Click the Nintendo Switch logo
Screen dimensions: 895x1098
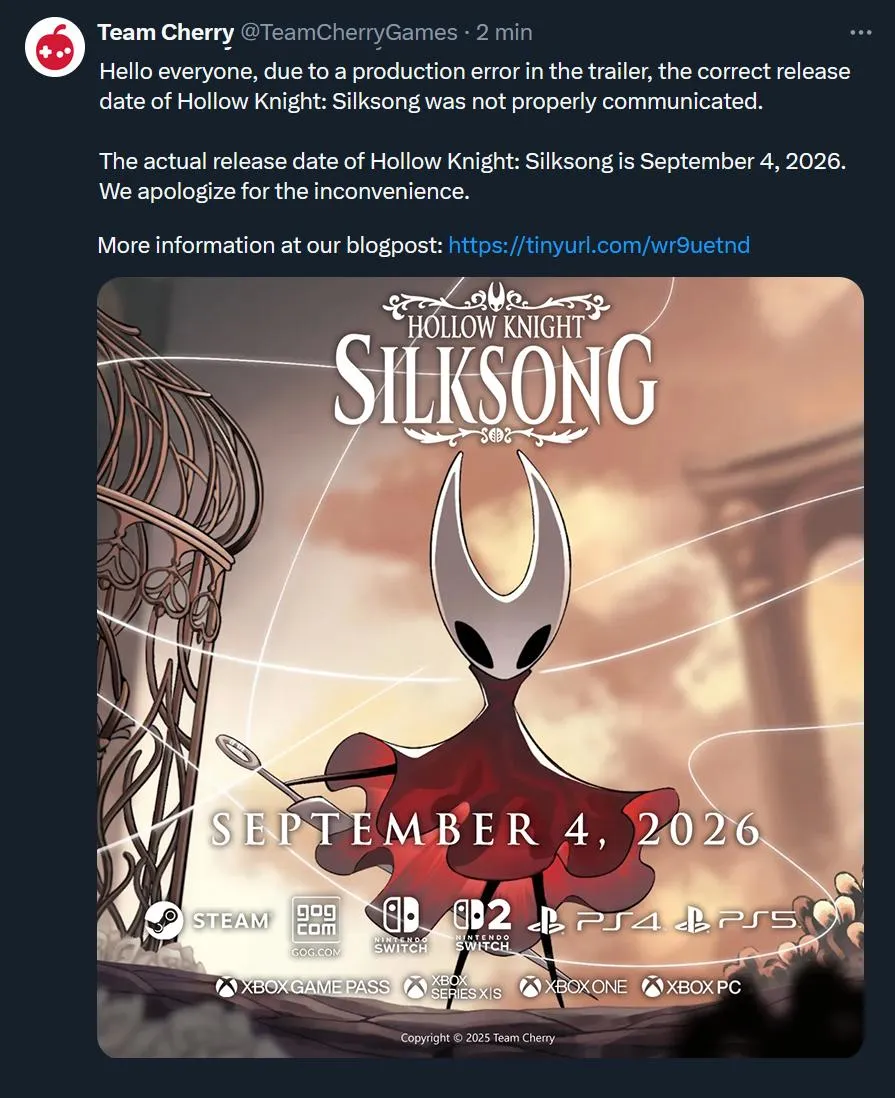(401, 924)
